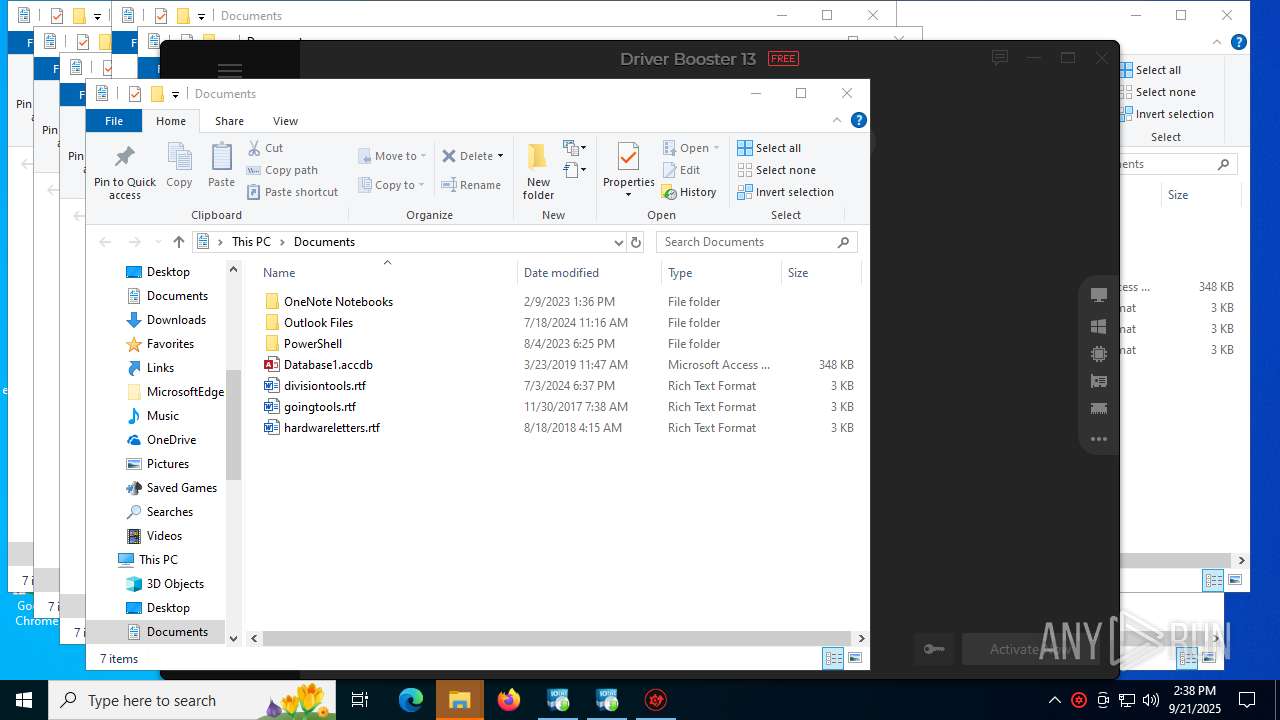Viewport: 1280px width, 720px height.
Task: Select goingtools.rtf file
Action: point(320,407)
